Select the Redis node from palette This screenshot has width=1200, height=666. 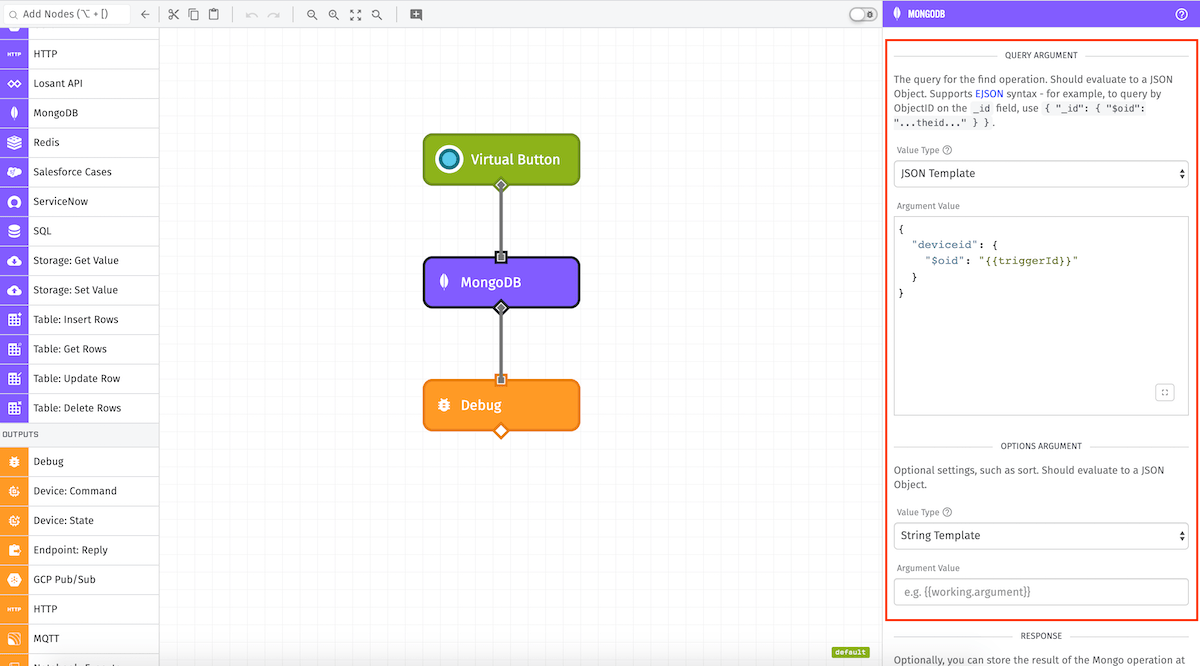click(x=80, y=143)
